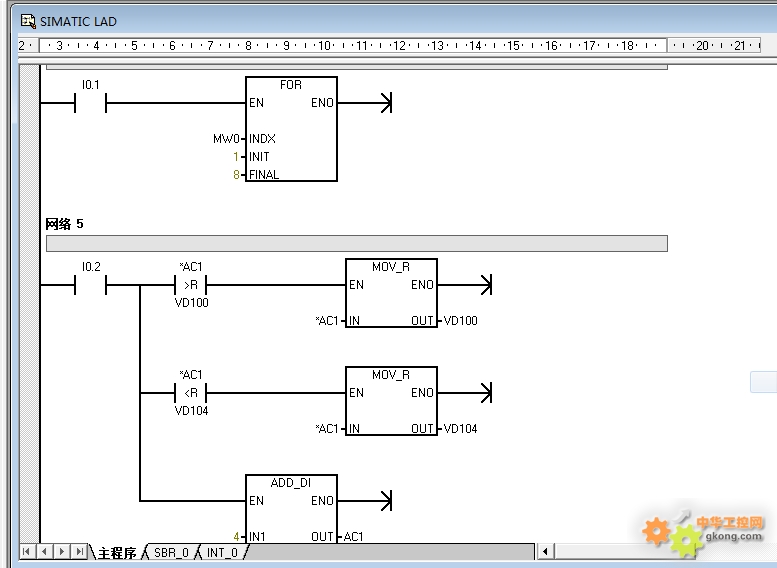This screenshot has width=777, height=568.
Task: Click the horizontal scrollbar left arrow
Action: pyautogui.click(x=545, y=551)
